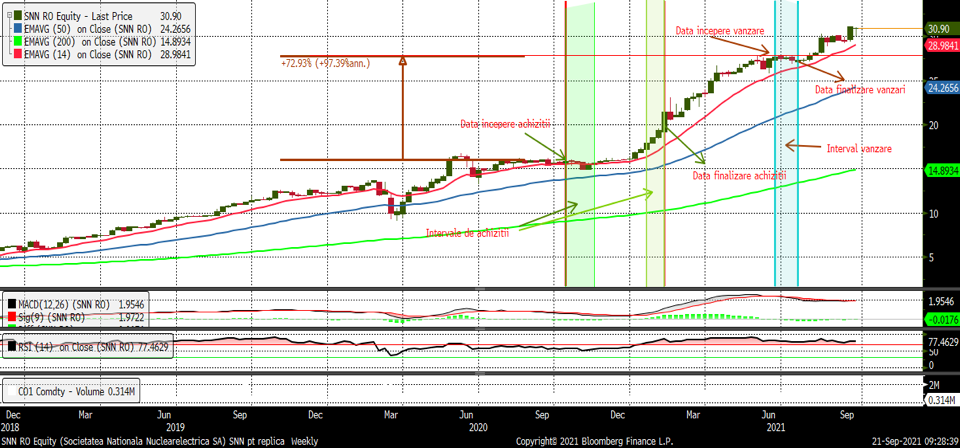Image resolution: width=960 pixels, height=448 pixels.
Task: Click the black RSI (14) legend swatch
Action: click(x=12, y=347)
